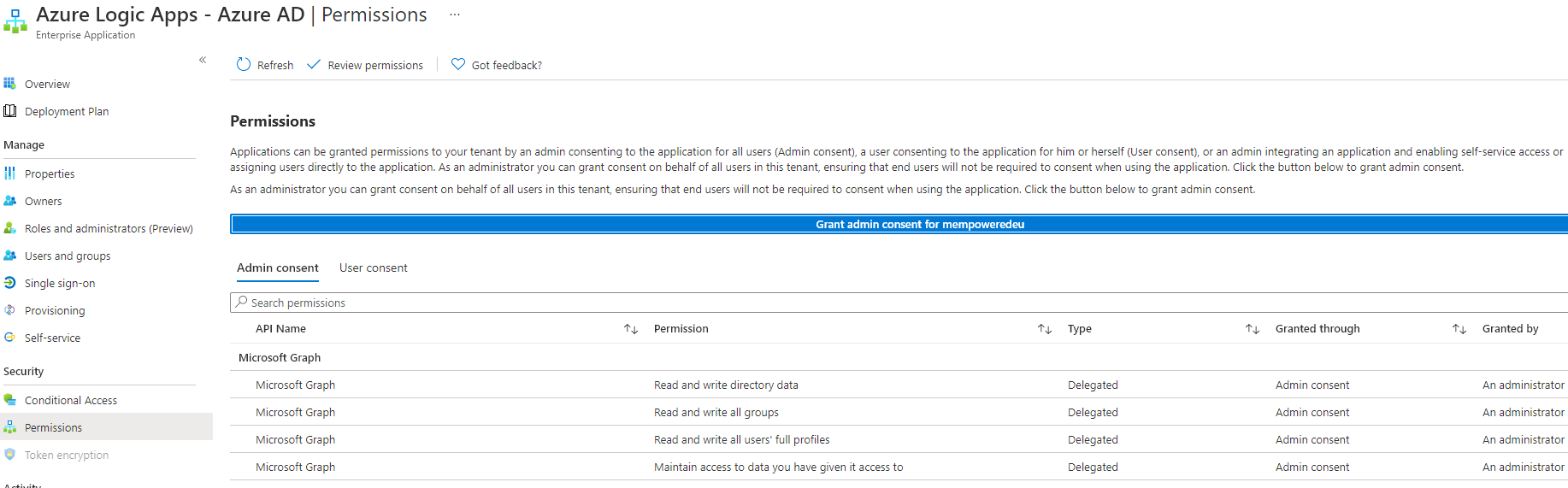Screen dimensions: 1568x488
Task: Click the Roles and administrators icon
Action: [x=10, y=228]
